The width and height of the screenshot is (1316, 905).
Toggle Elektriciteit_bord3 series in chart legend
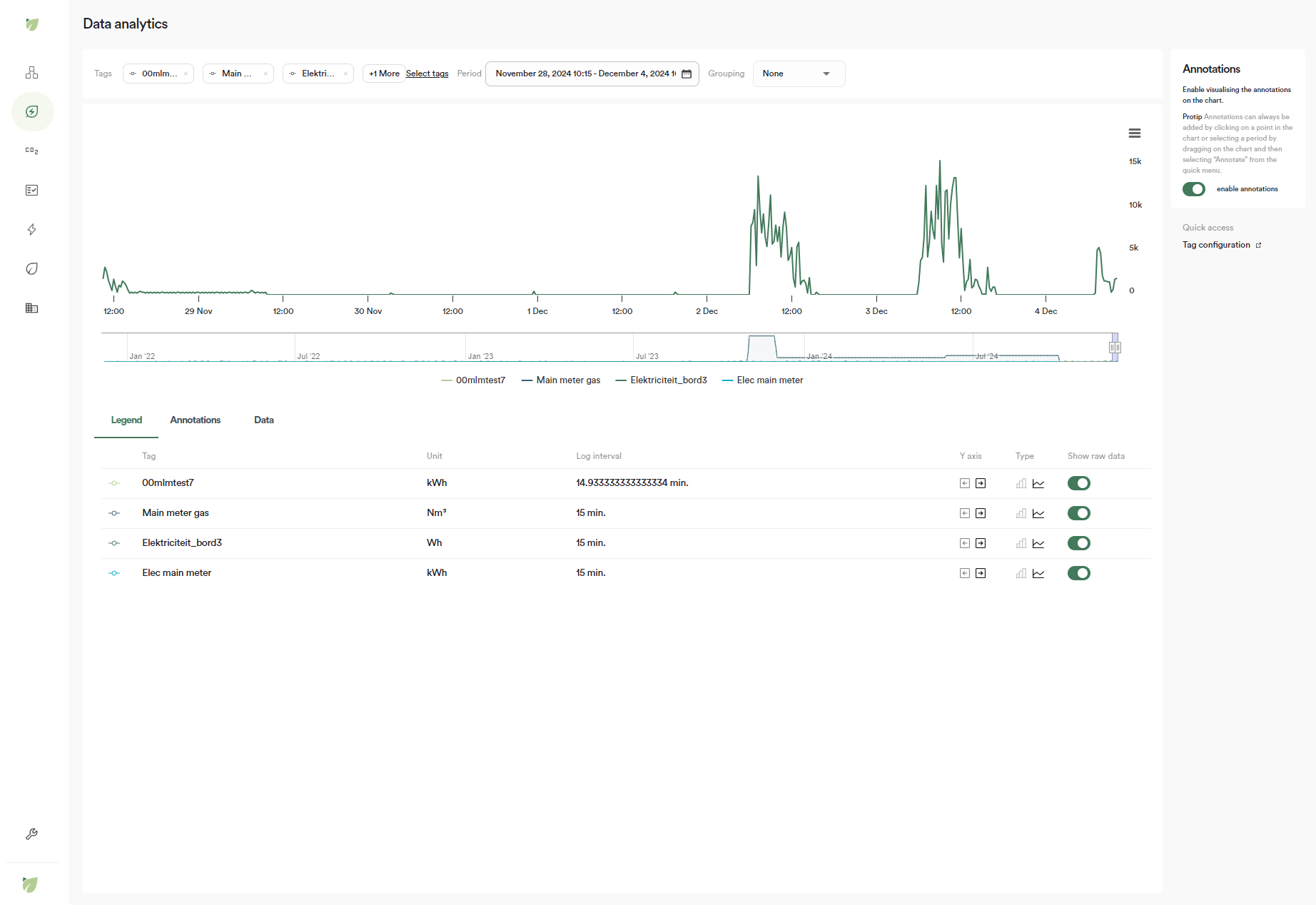661,380
